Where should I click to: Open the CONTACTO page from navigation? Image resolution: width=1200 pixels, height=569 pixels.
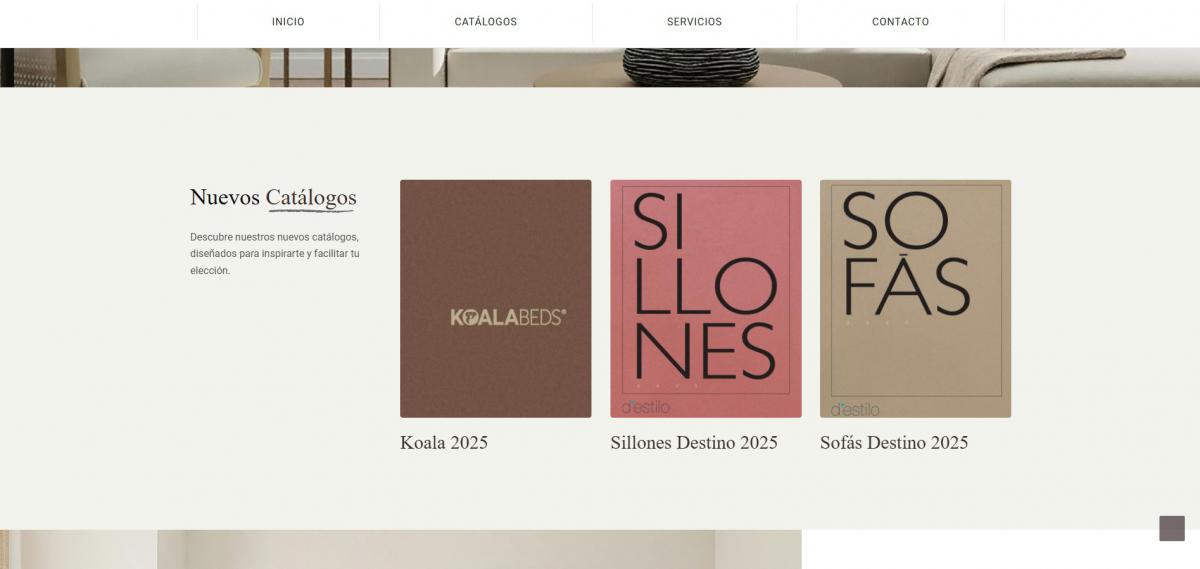coord(900,22)
